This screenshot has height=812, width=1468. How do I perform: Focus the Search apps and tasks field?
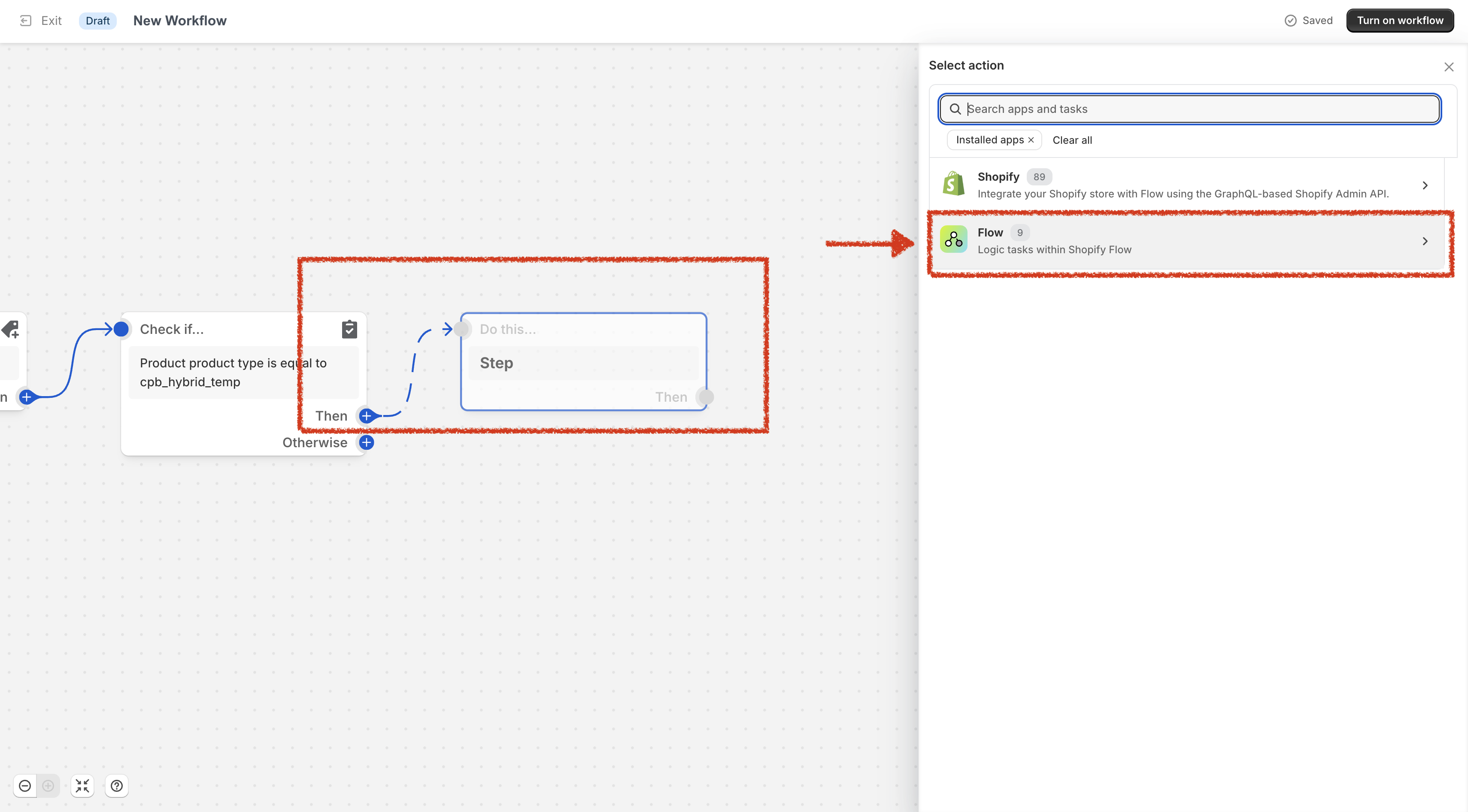point(1189,109)
